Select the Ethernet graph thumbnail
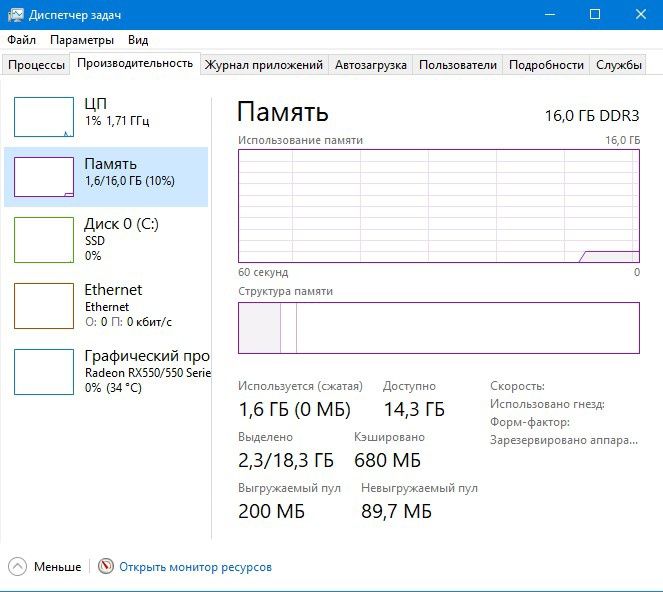663x592 pixels. point(44,305)
